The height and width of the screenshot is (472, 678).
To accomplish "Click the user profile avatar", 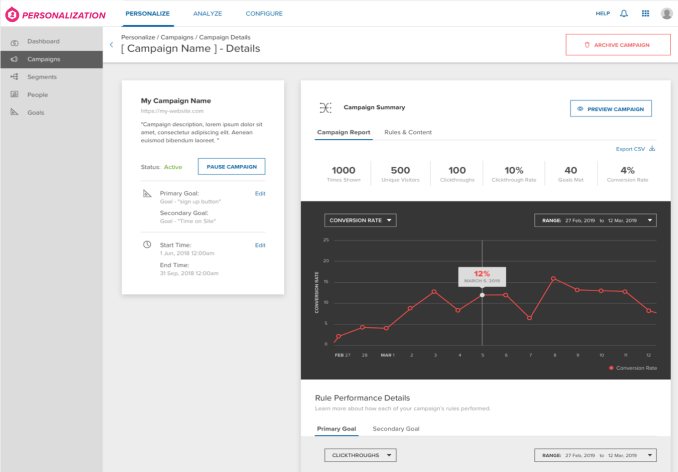I will (666, 14).
